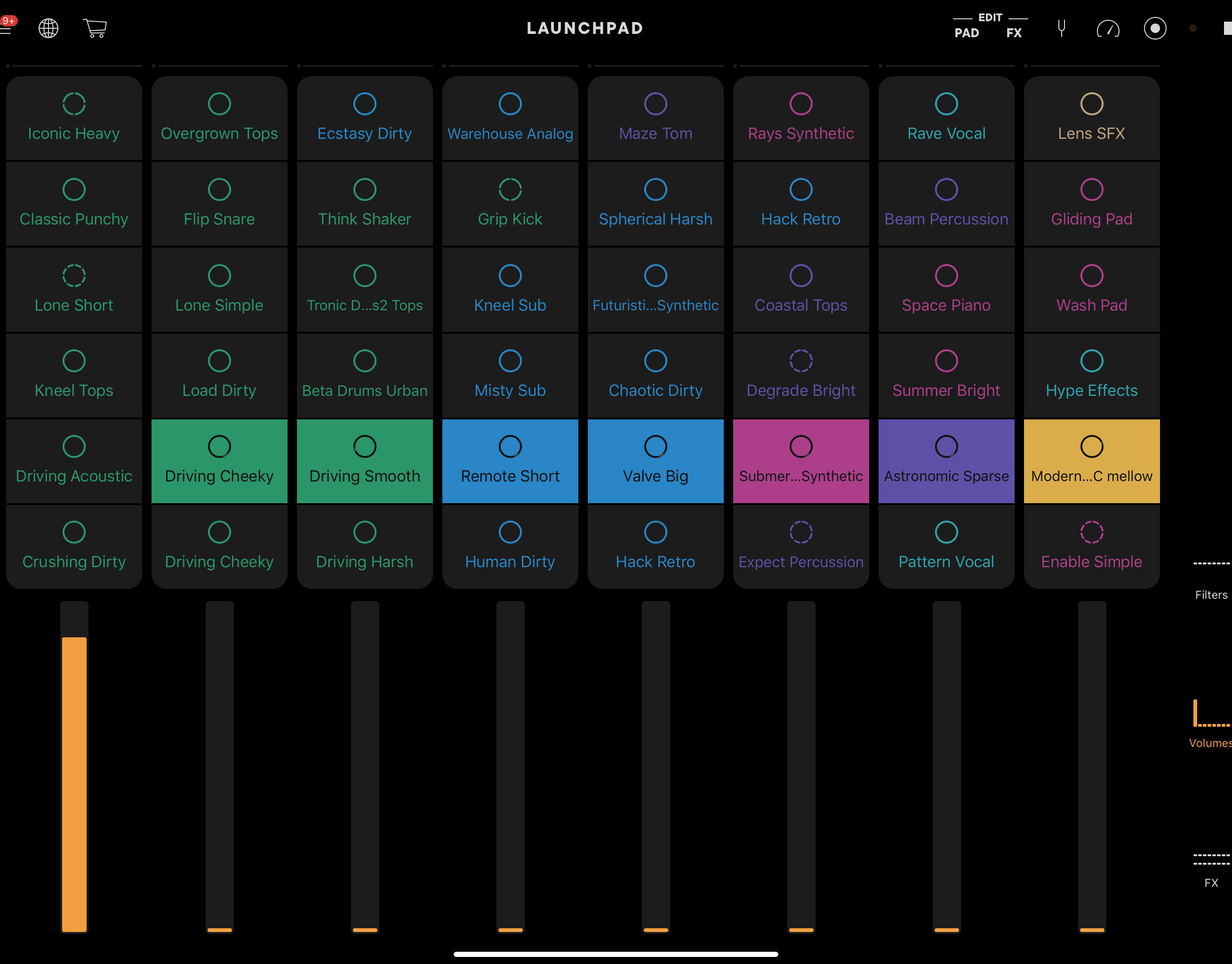Open the tempo gauge icon
This screenshot has height=964, width=1232.
pos(1108,28)
